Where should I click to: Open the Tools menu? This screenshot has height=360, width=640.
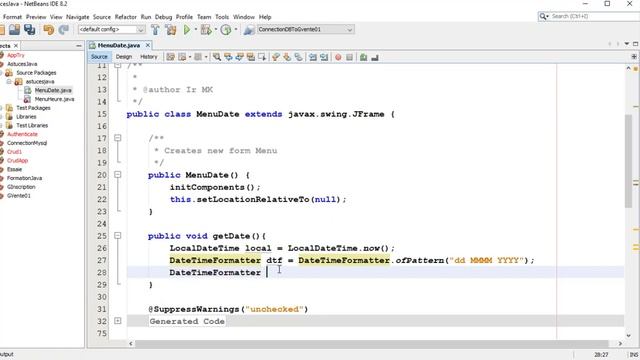click(x=222, y=17)
